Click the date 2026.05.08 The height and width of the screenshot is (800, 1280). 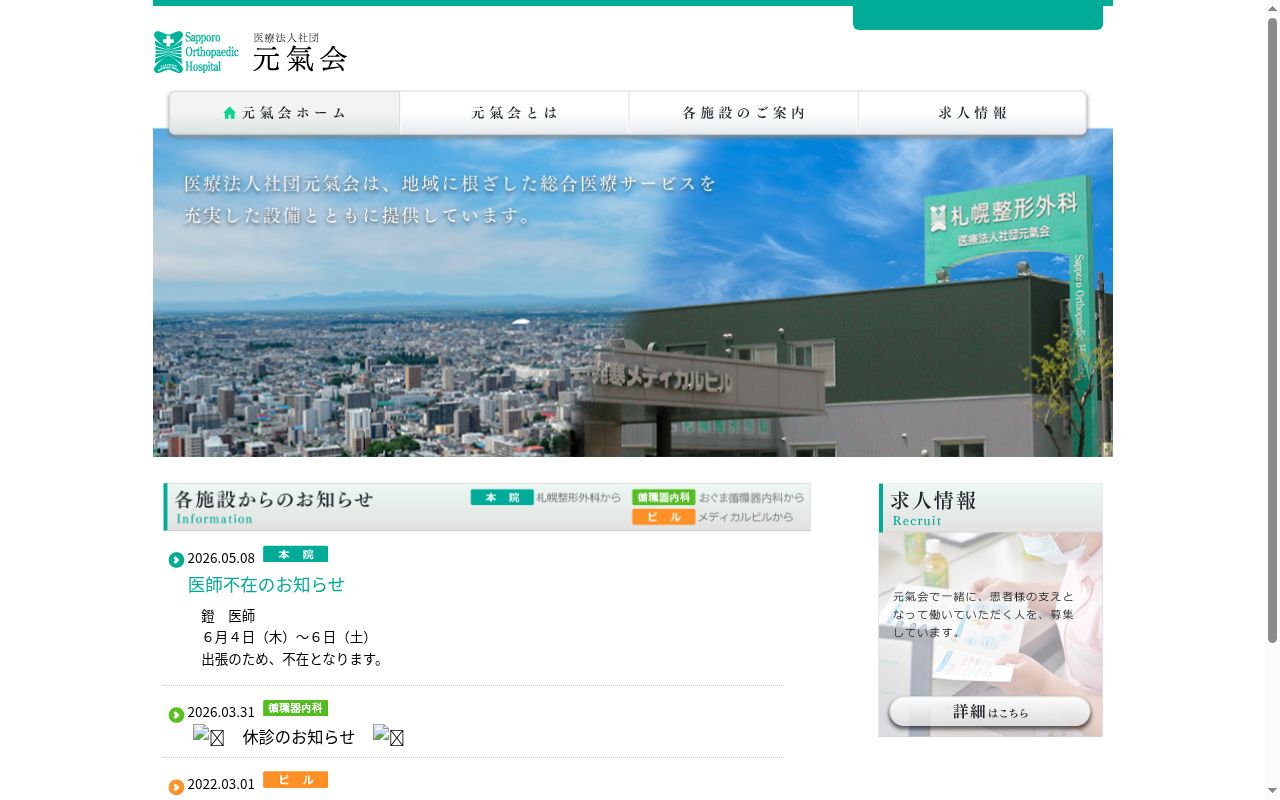tap(221, 558)
